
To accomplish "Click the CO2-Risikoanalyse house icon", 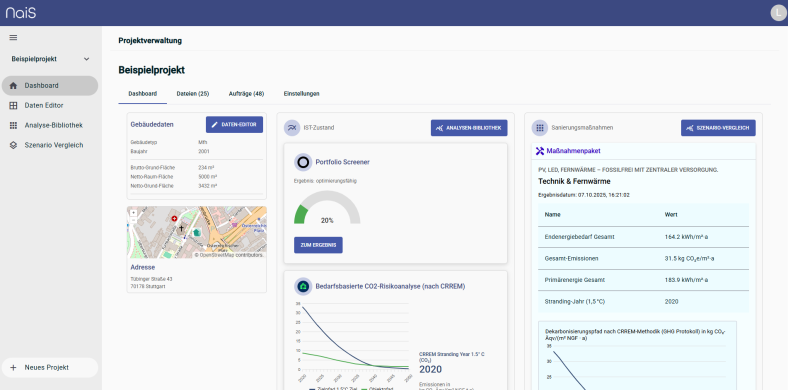I will point(303,286).
